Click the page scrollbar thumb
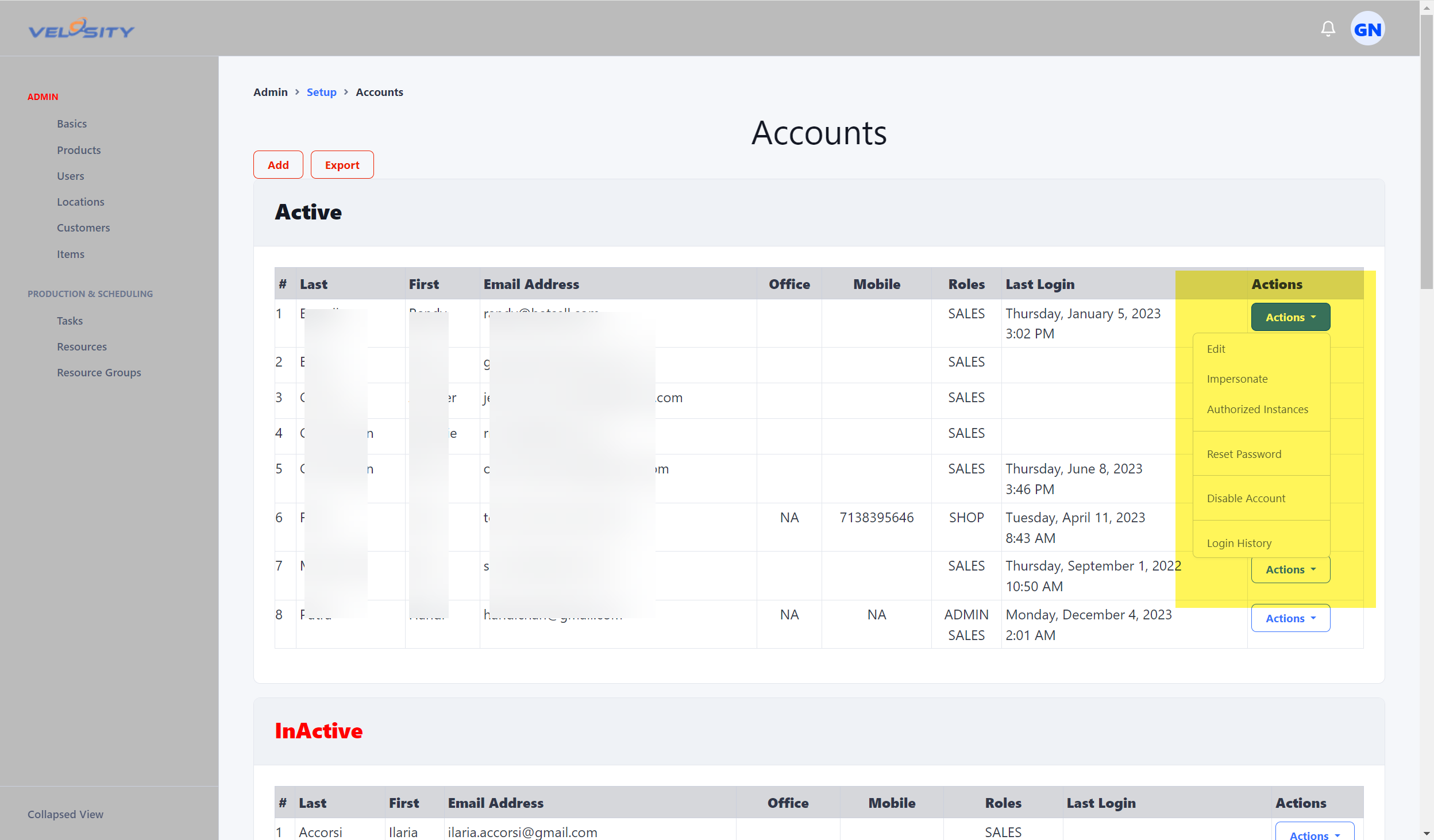 pos(1427,152)
